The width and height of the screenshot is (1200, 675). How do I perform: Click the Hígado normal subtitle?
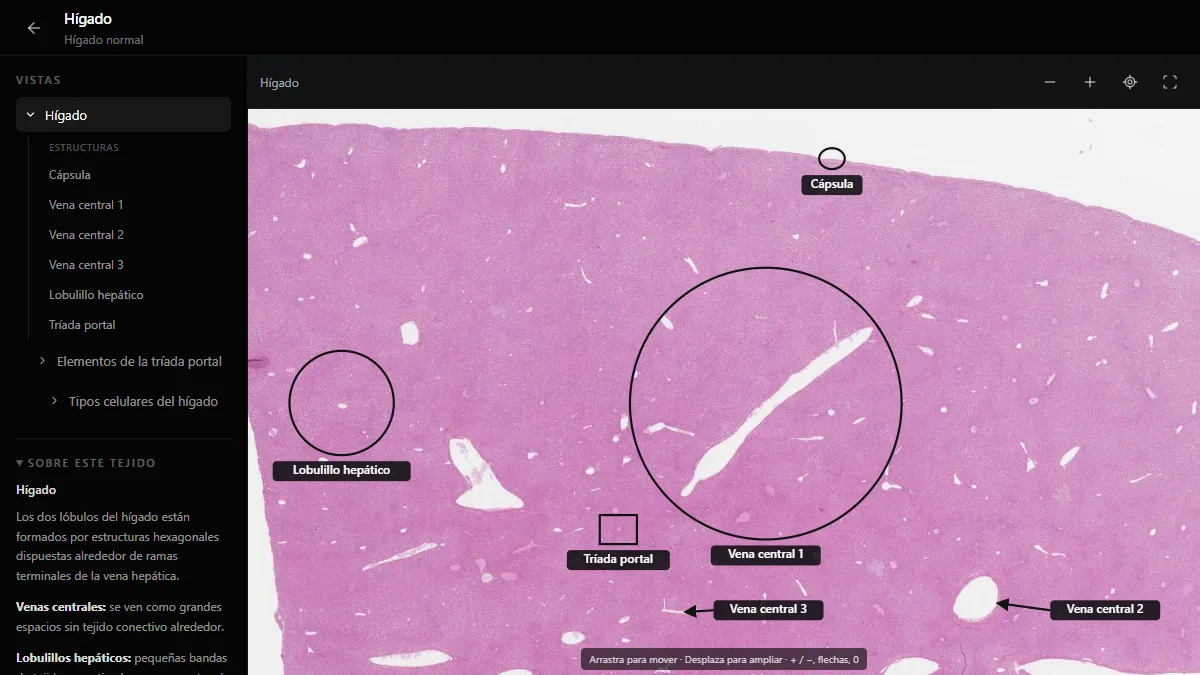(104, 40)
